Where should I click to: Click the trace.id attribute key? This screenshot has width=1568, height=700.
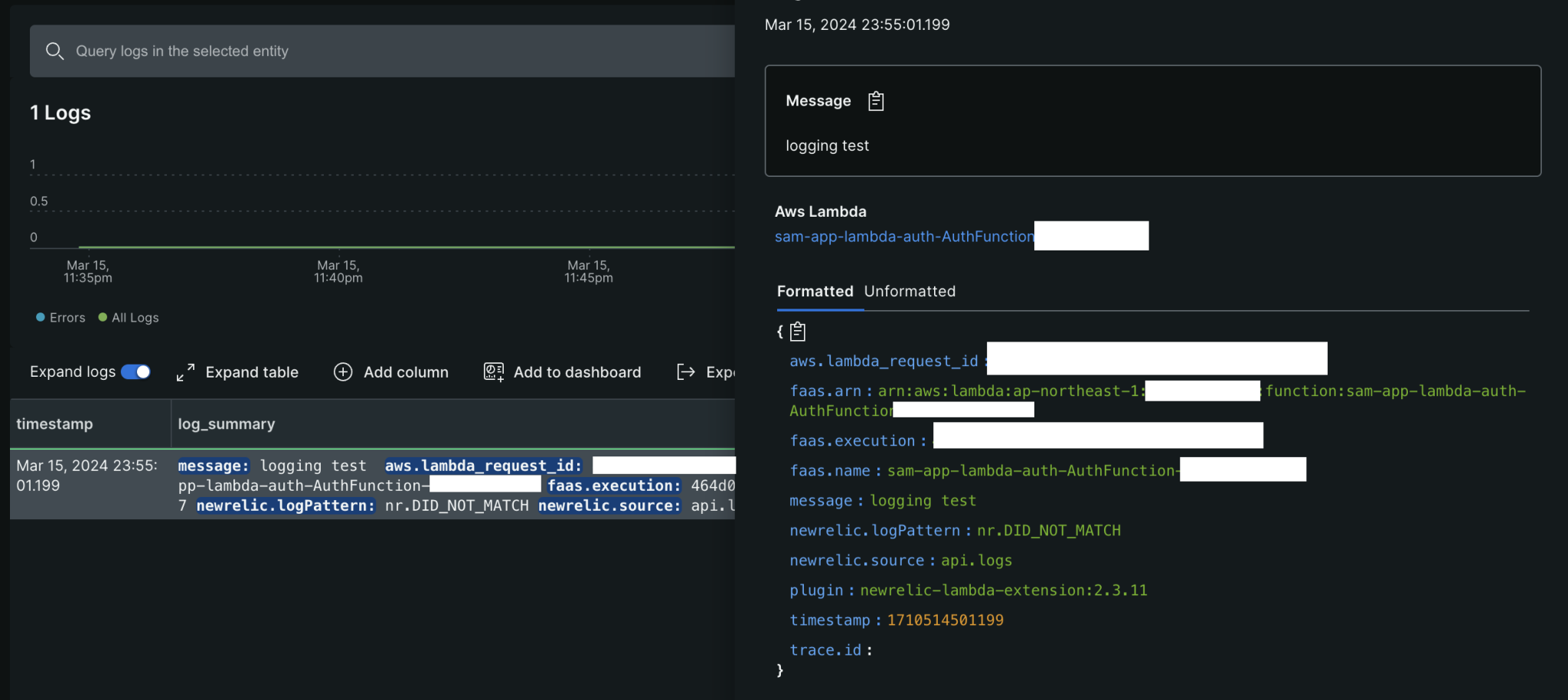click(825, 650)
